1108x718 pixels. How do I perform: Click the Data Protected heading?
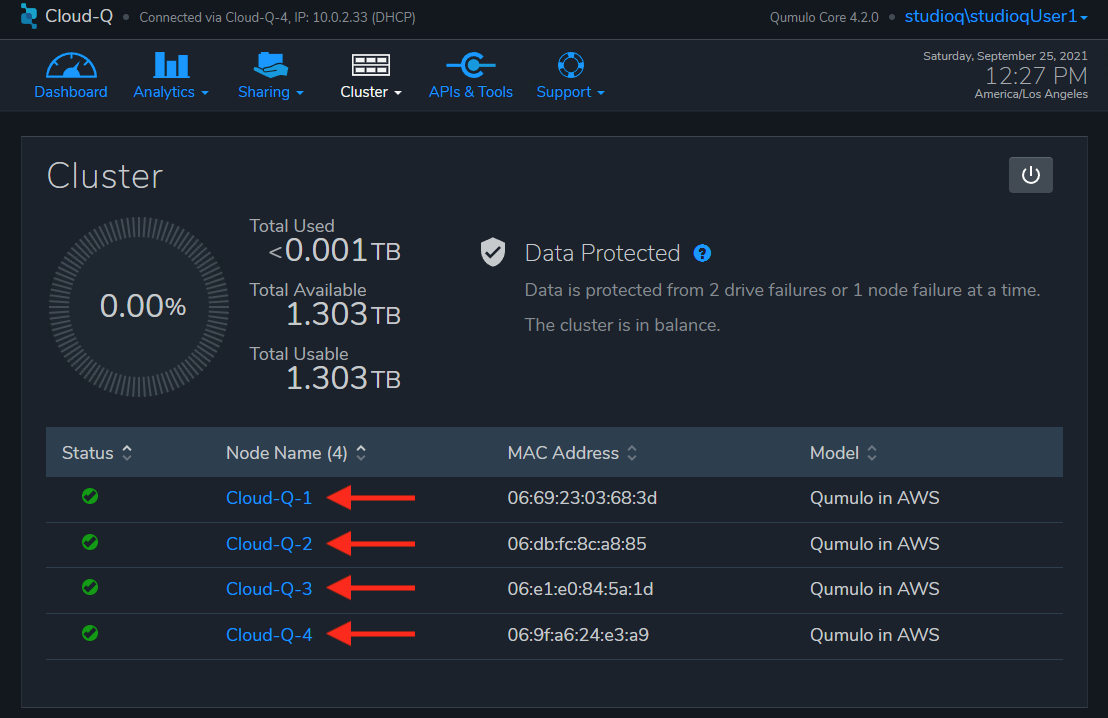602,253
